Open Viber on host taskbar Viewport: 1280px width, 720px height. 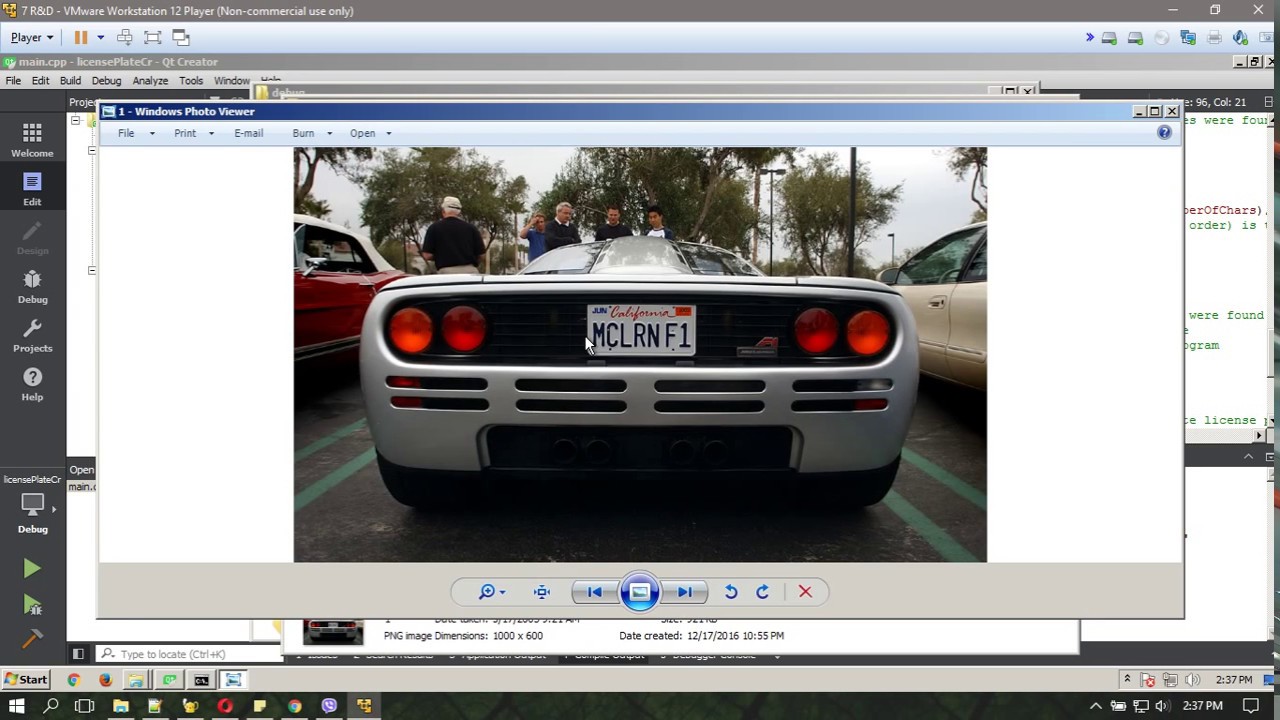click(329, 706)
